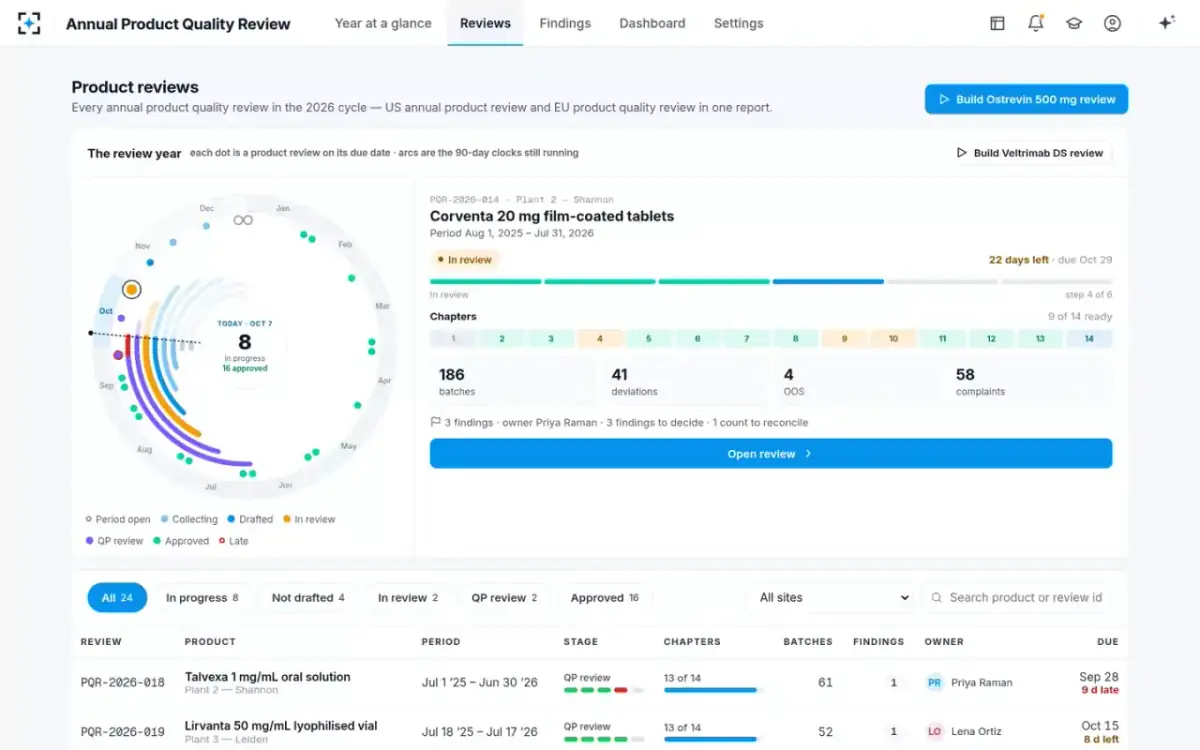Viewport: 1200px width, 750px height.
Task: Open the AI sparkle assistant icon
Action: click(1166, 23)
